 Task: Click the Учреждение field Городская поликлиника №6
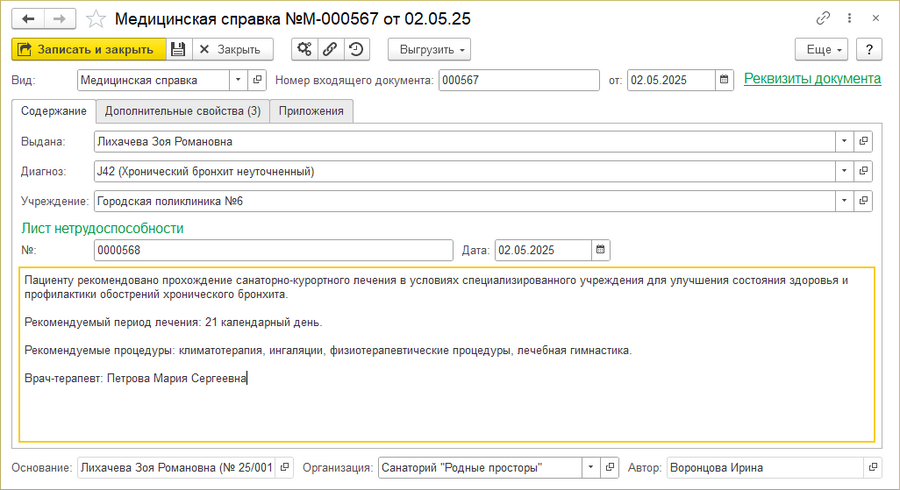tap(465, 201)
